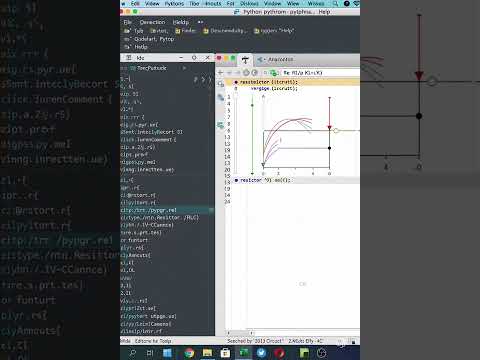The image size is (480, 360).
Task: Open File Explorer from the taskbar
Action: (207, 353)
